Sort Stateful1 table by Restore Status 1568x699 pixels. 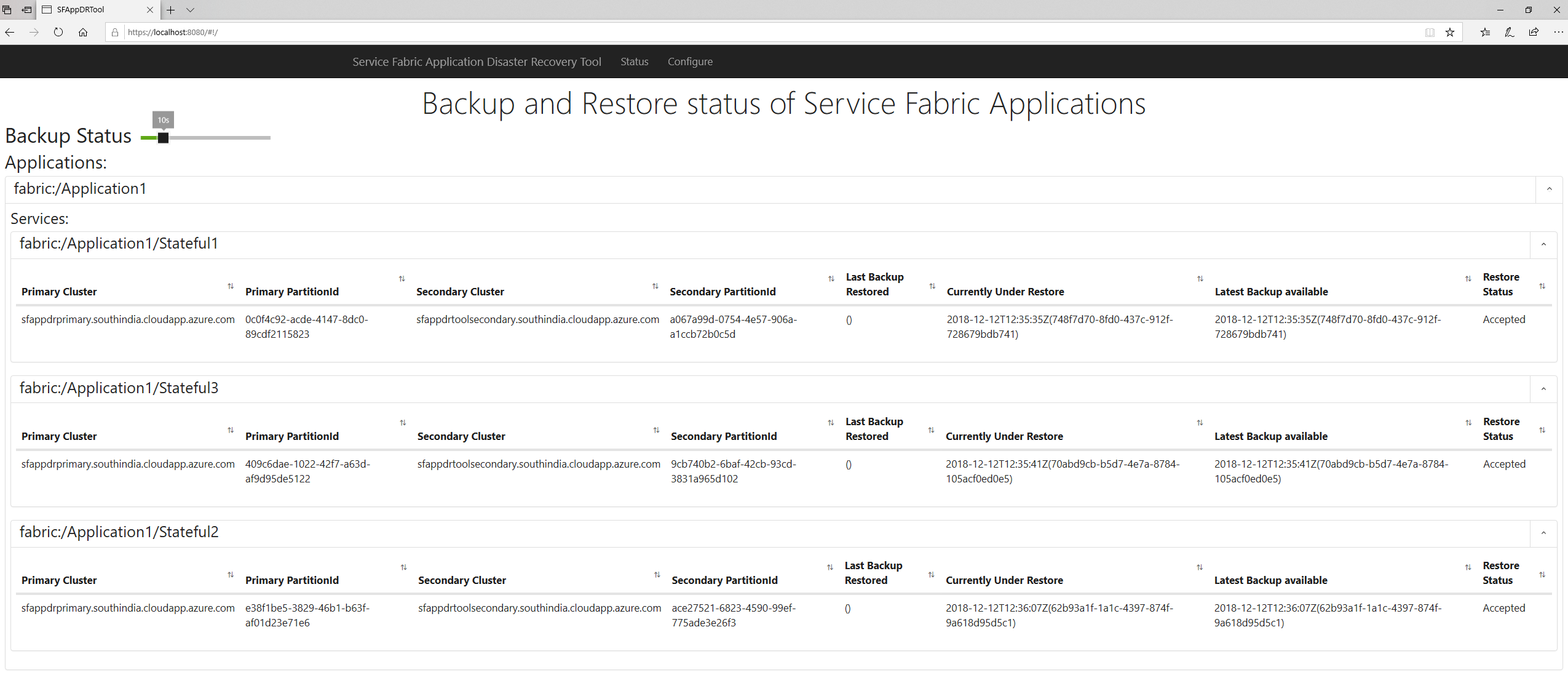[1542, 286]
